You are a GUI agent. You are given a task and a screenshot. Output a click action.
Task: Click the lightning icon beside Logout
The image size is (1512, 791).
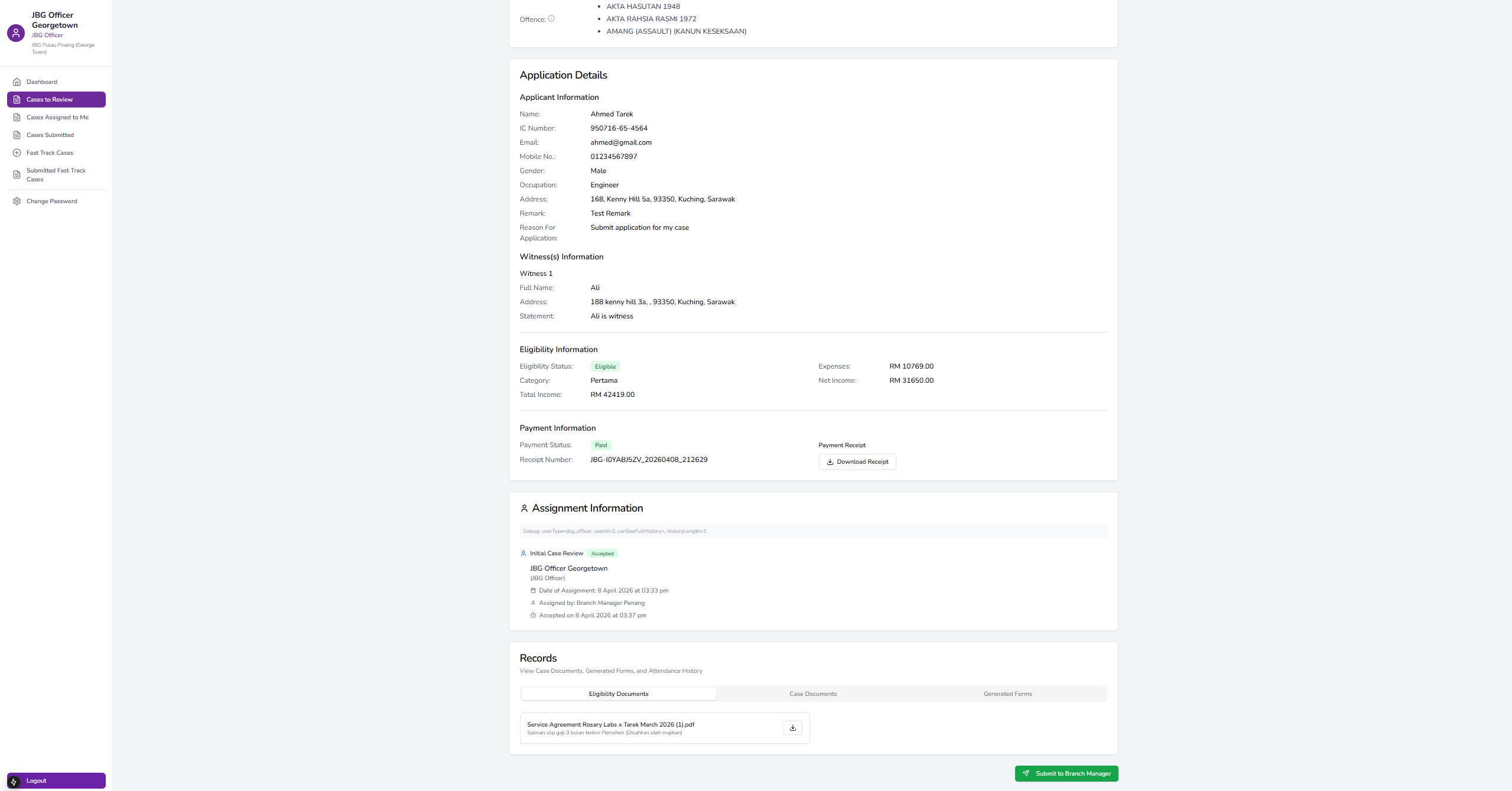14,782
